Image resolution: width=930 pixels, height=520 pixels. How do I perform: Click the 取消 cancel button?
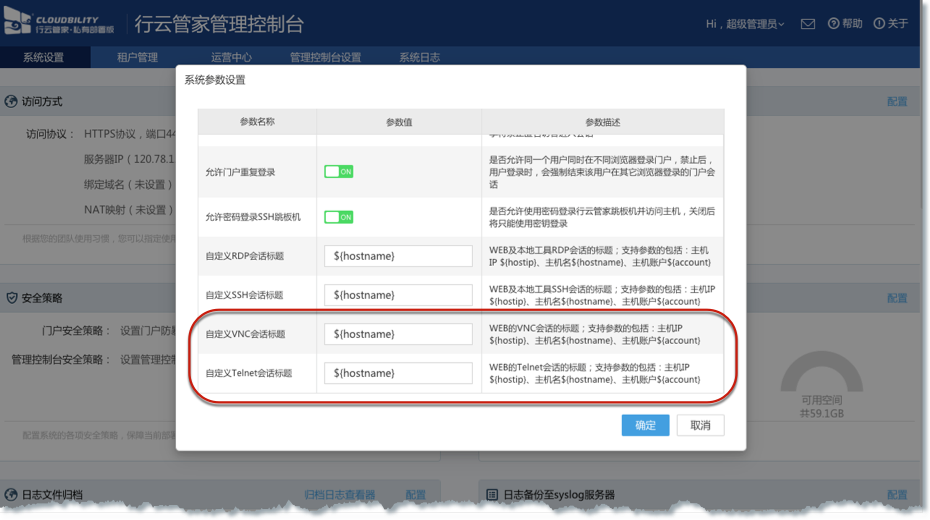tap(700, 425)
